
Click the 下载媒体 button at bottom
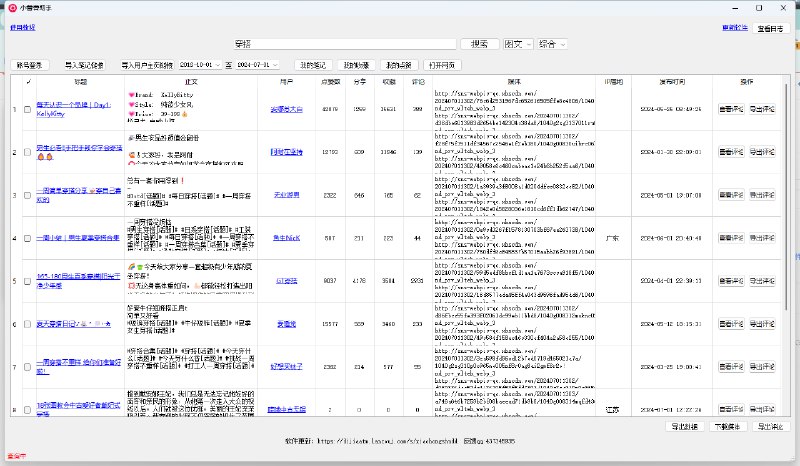[x=727, y=426]
